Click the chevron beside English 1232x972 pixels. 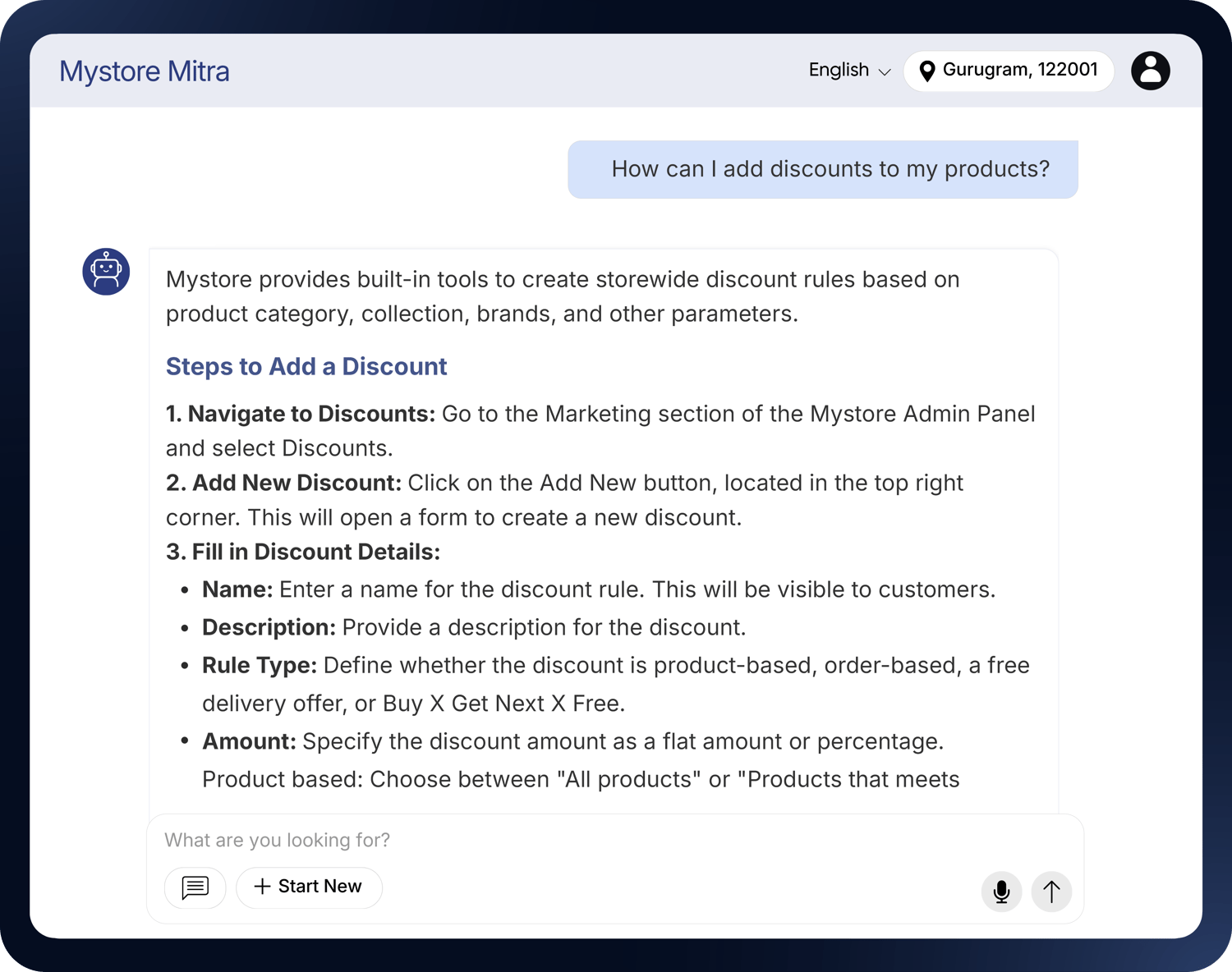click(x=885, y=72)
